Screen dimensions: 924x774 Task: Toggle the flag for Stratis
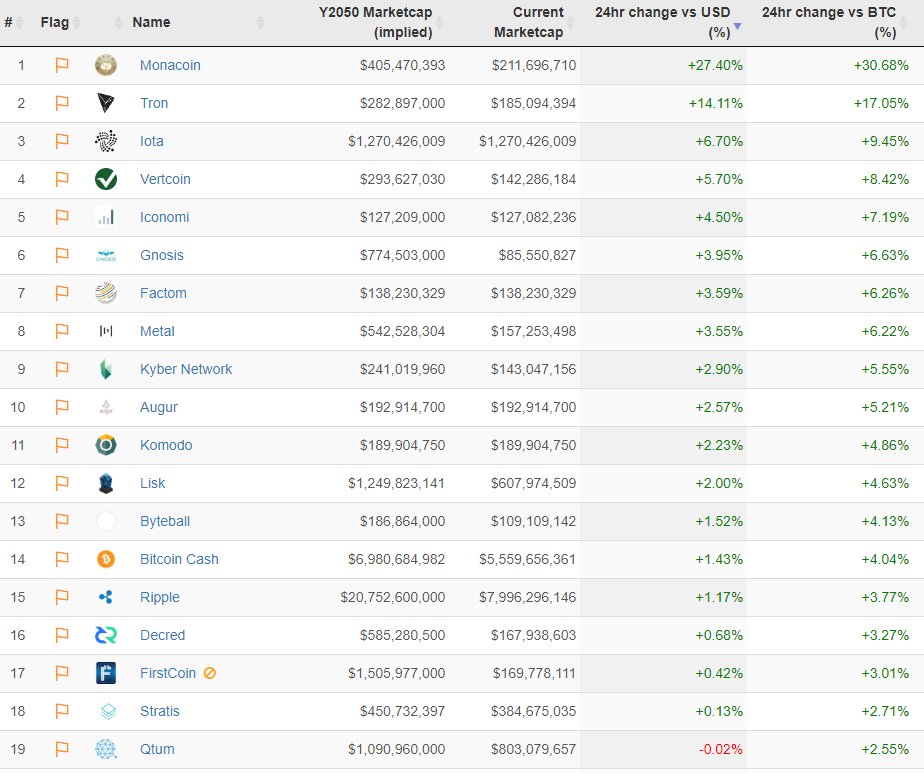pos(62,711)
